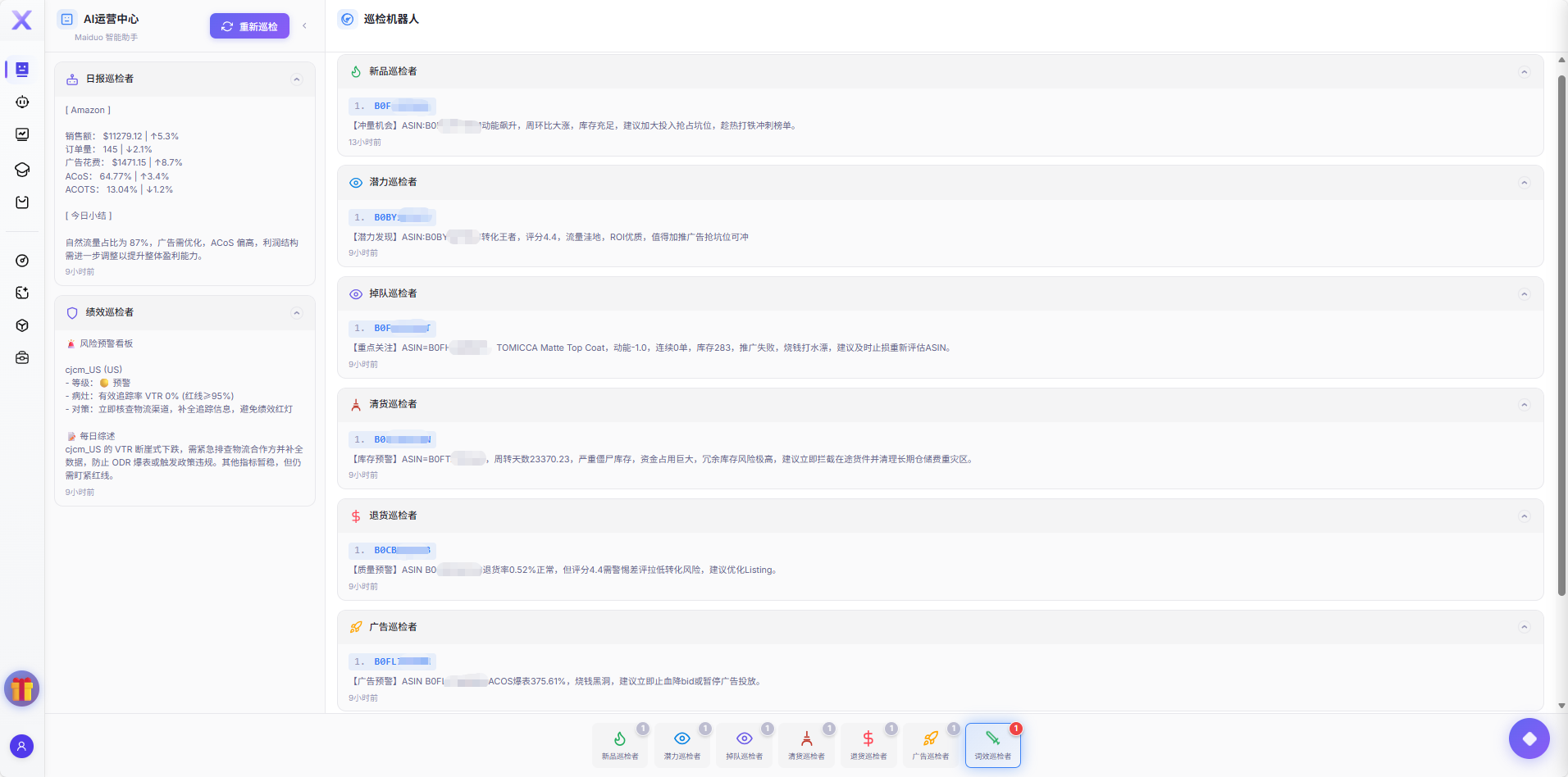The height and width of the screenshot is (777, 1568).
Task: Click the graduation cap icon in sidebar
Action: (22, 170)
